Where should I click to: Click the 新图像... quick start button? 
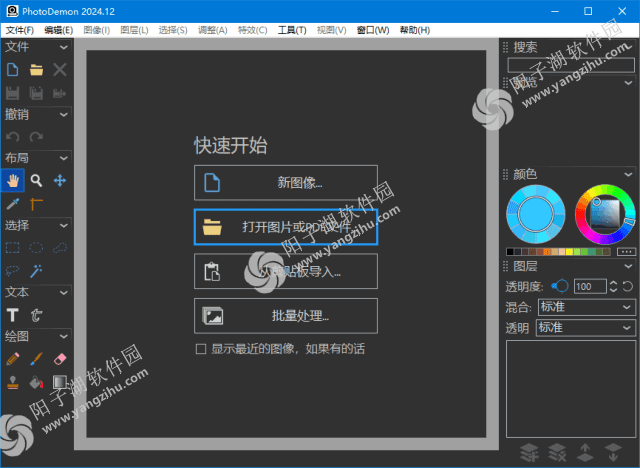[286, 182]
